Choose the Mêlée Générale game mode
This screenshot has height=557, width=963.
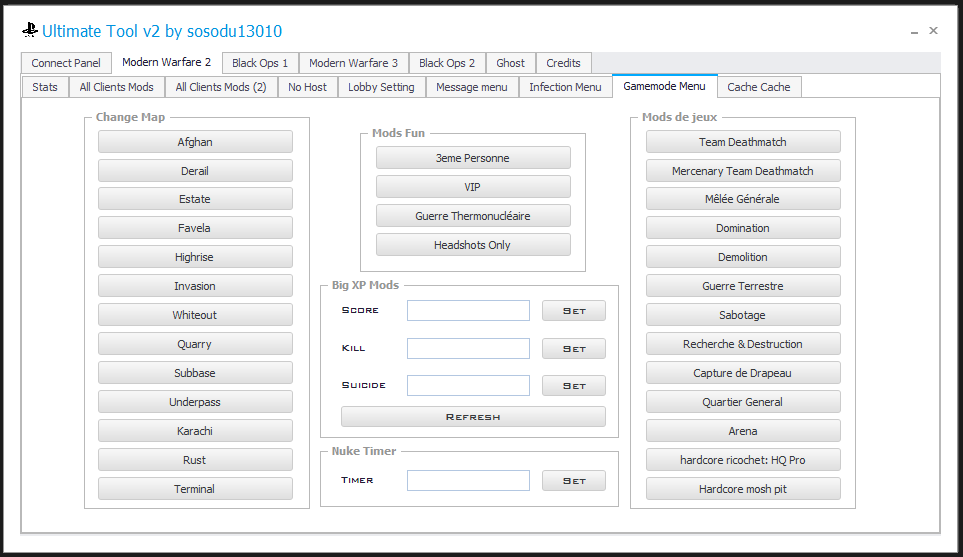click(x=743, y=199)
